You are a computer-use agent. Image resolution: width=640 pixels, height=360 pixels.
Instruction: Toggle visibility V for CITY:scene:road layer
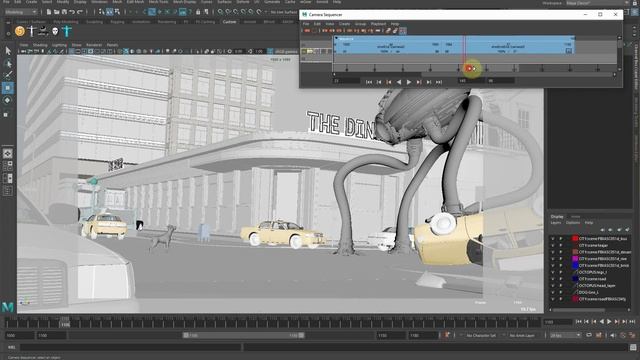coord(553,279)
